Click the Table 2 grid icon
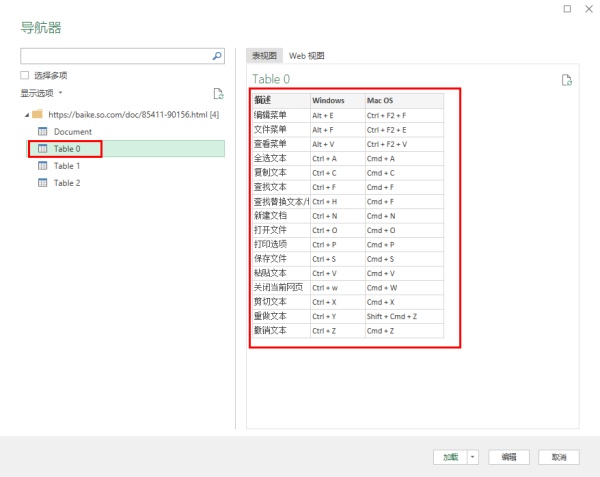 tap(42, 183)
